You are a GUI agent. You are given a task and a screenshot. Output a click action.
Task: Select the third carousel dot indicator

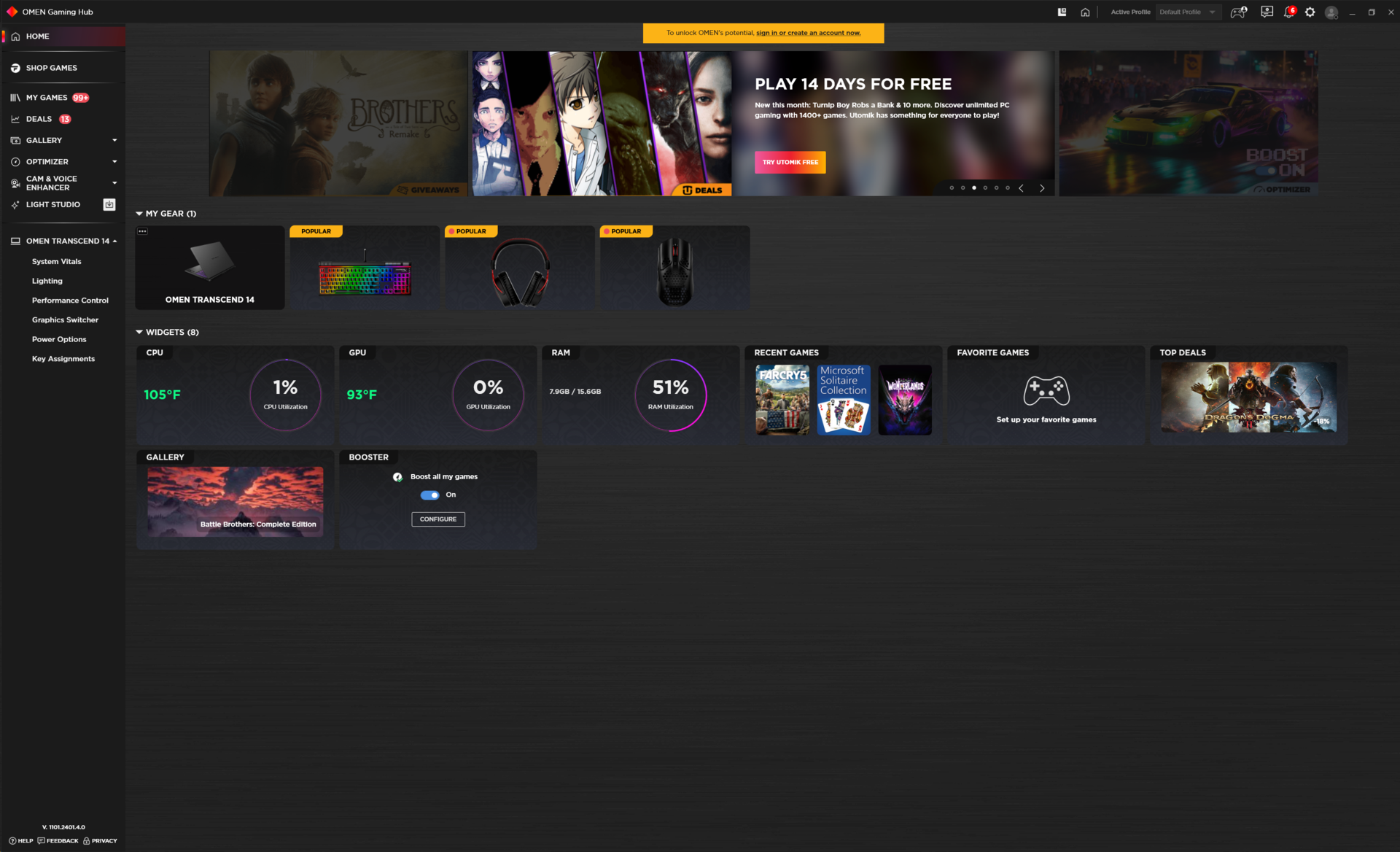click(974, 188)
